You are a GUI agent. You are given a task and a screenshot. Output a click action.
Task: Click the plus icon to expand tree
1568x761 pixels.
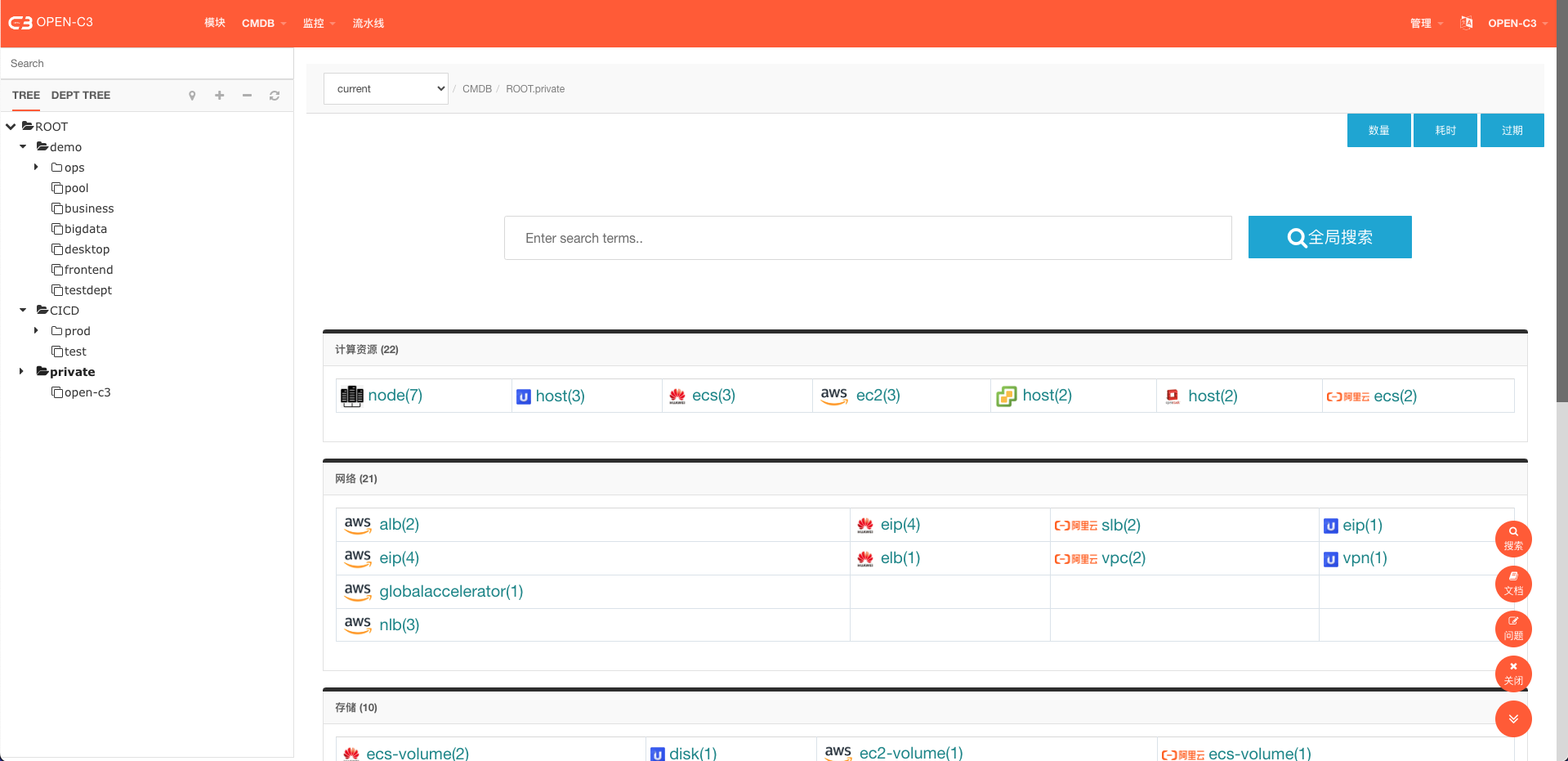[219, 96]
